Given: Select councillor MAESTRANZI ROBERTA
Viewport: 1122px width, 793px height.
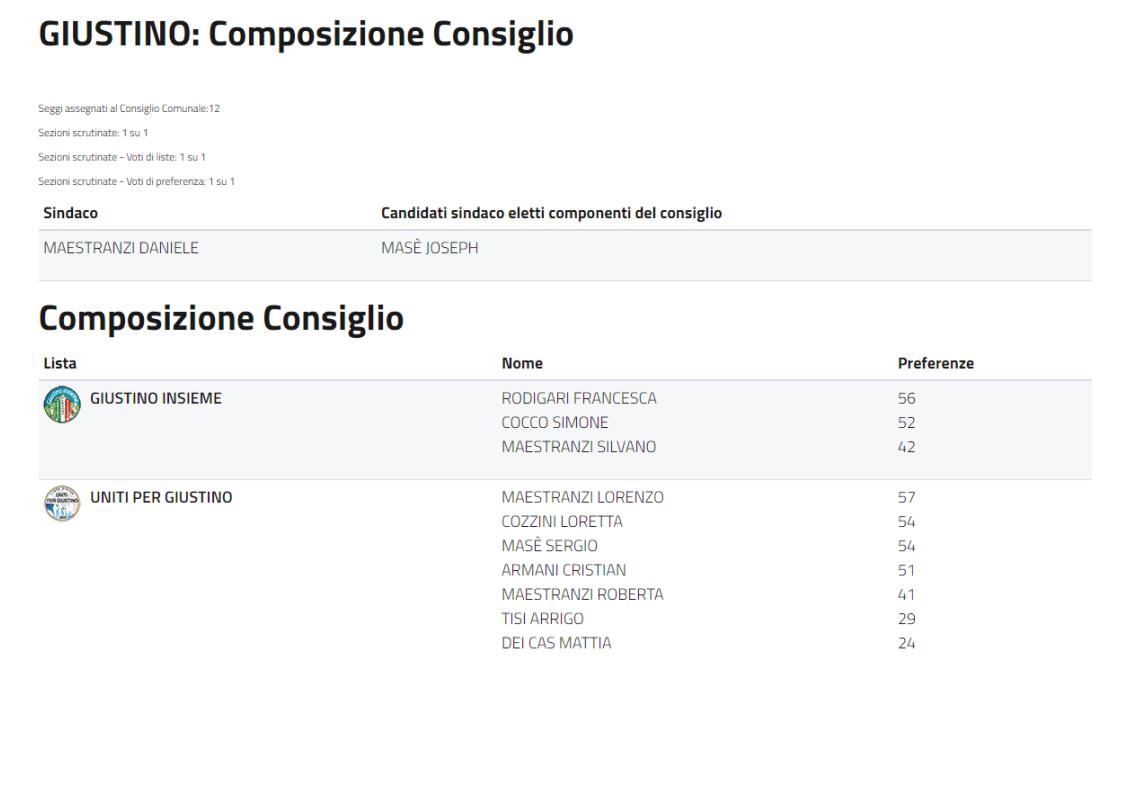Looking at the screenshot, I should coord(582,595).
